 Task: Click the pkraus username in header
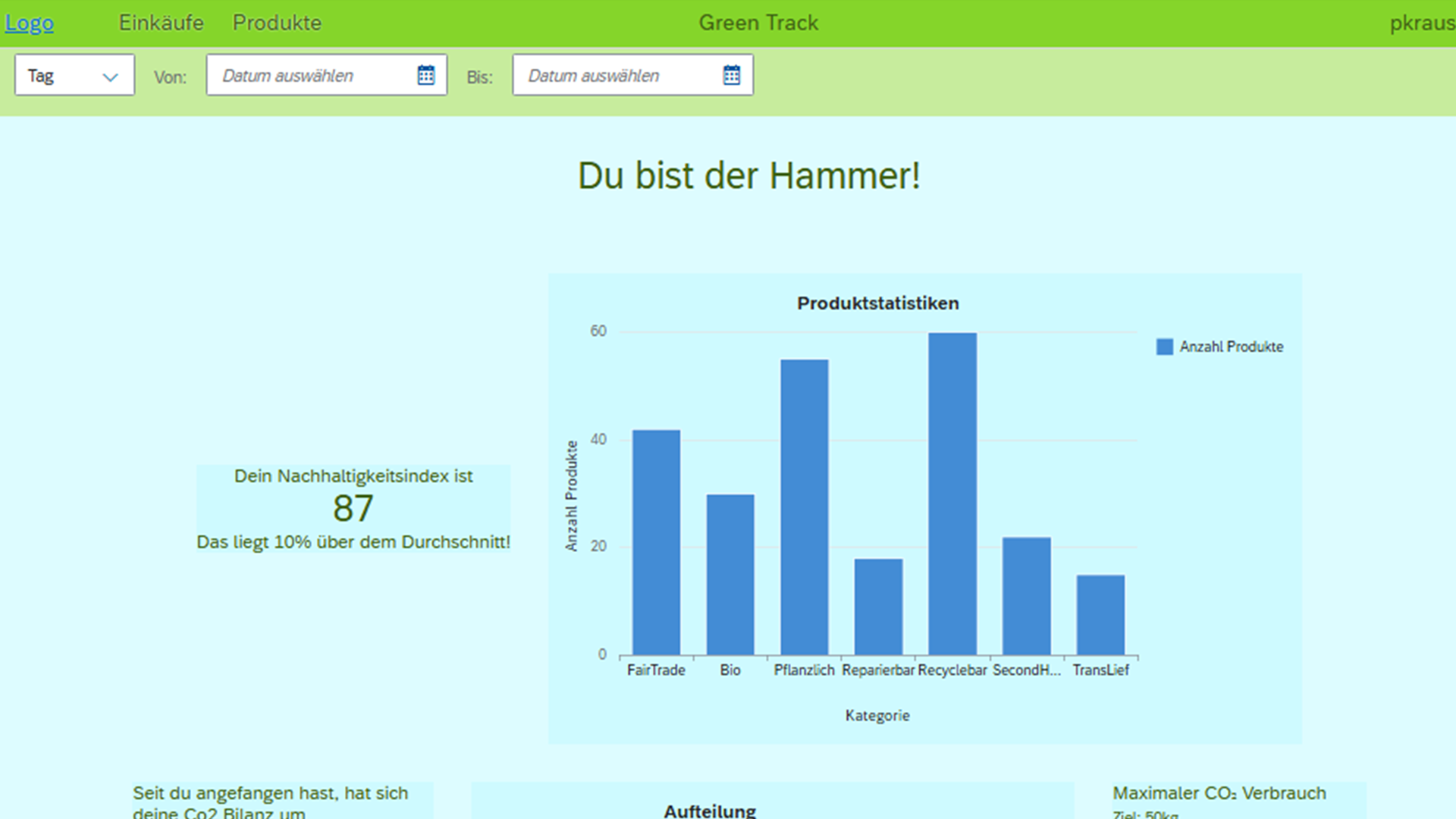[x=1422, y=23]
